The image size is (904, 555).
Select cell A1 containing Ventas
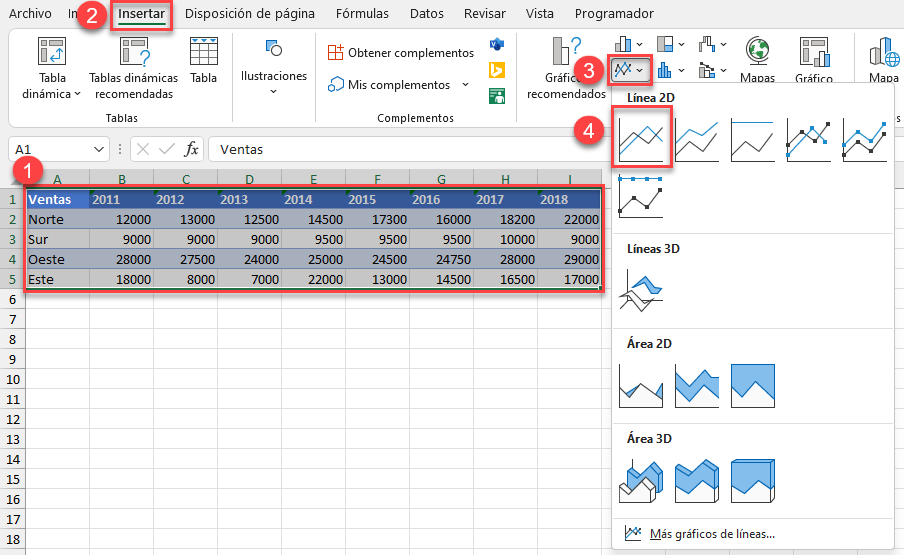(58, 199)
